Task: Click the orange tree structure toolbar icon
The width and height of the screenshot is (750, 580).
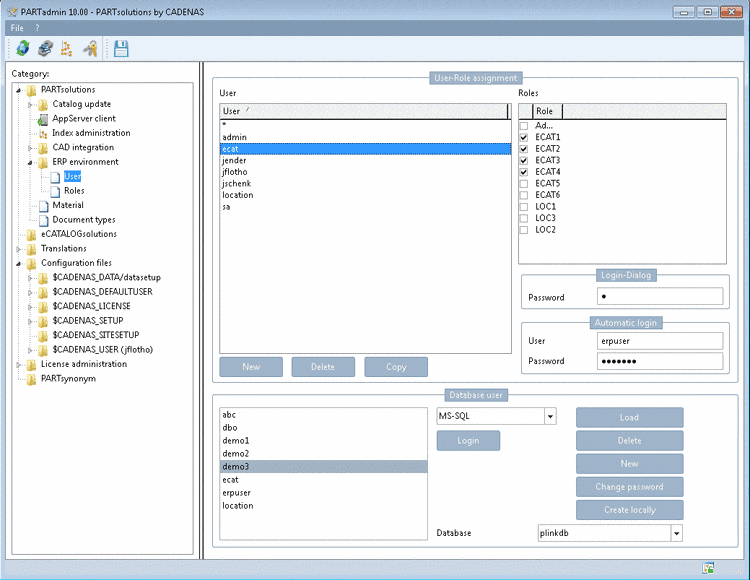Action: point(67,48)
